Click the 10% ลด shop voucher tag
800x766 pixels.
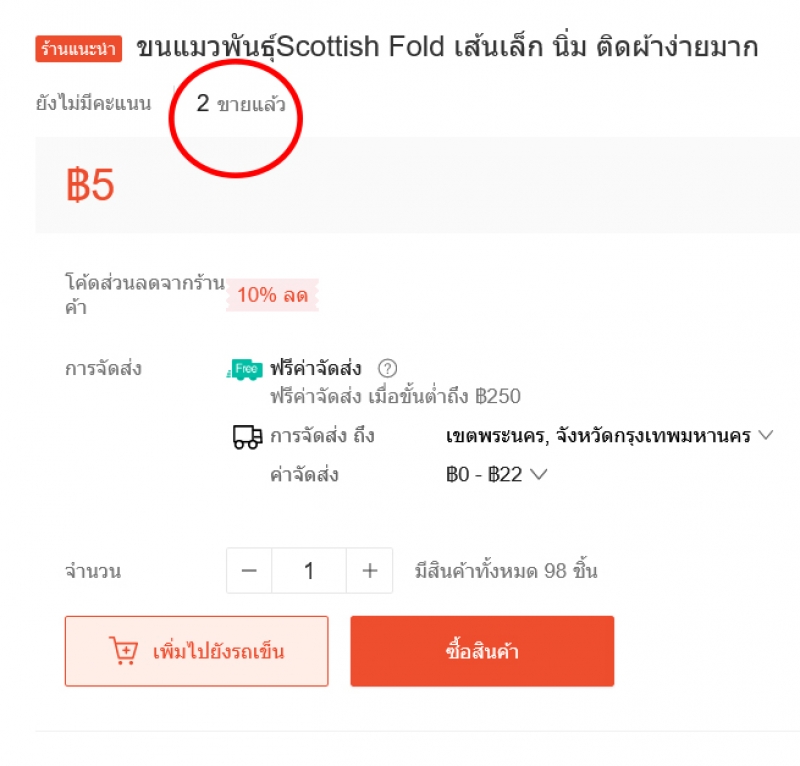(271, 295)
